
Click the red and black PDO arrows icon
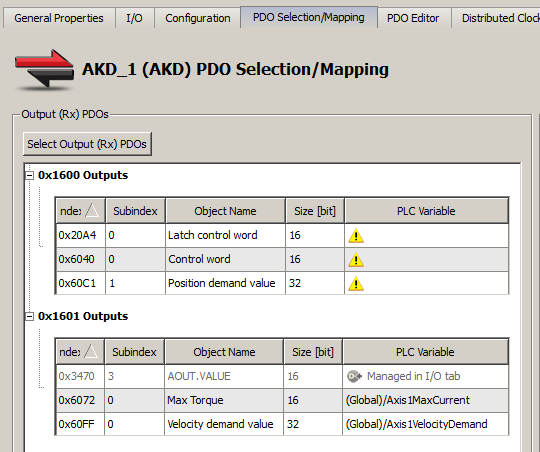coord(44,69)
